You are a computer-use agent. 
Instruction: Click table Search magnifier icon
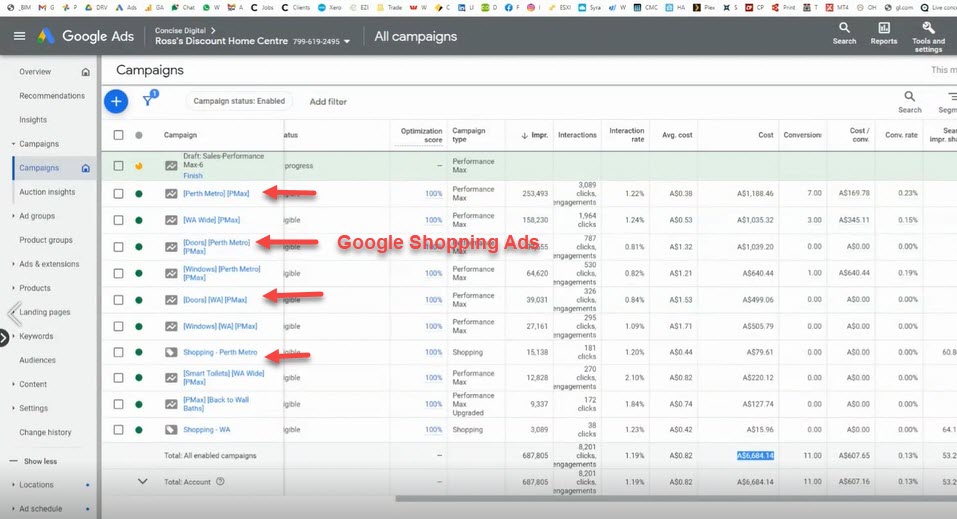click(x=909, y=96)
